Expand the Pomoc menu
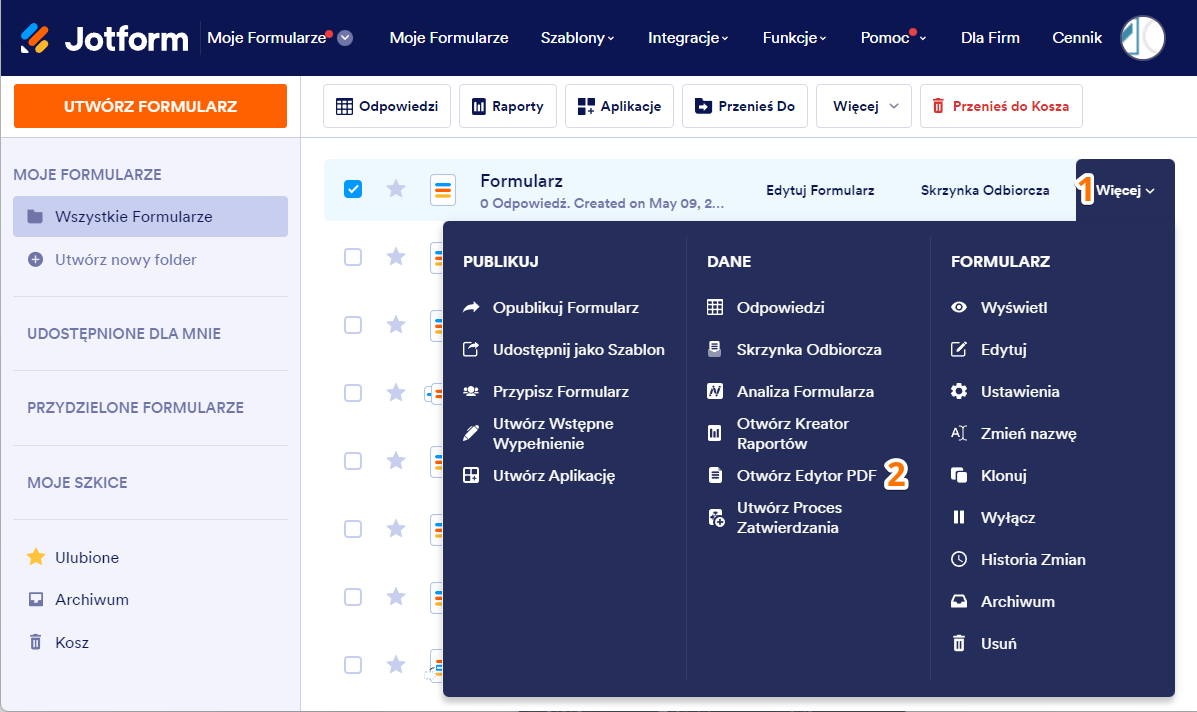The height and width of the screenshot is (712, 1197). tap(893, 37)
